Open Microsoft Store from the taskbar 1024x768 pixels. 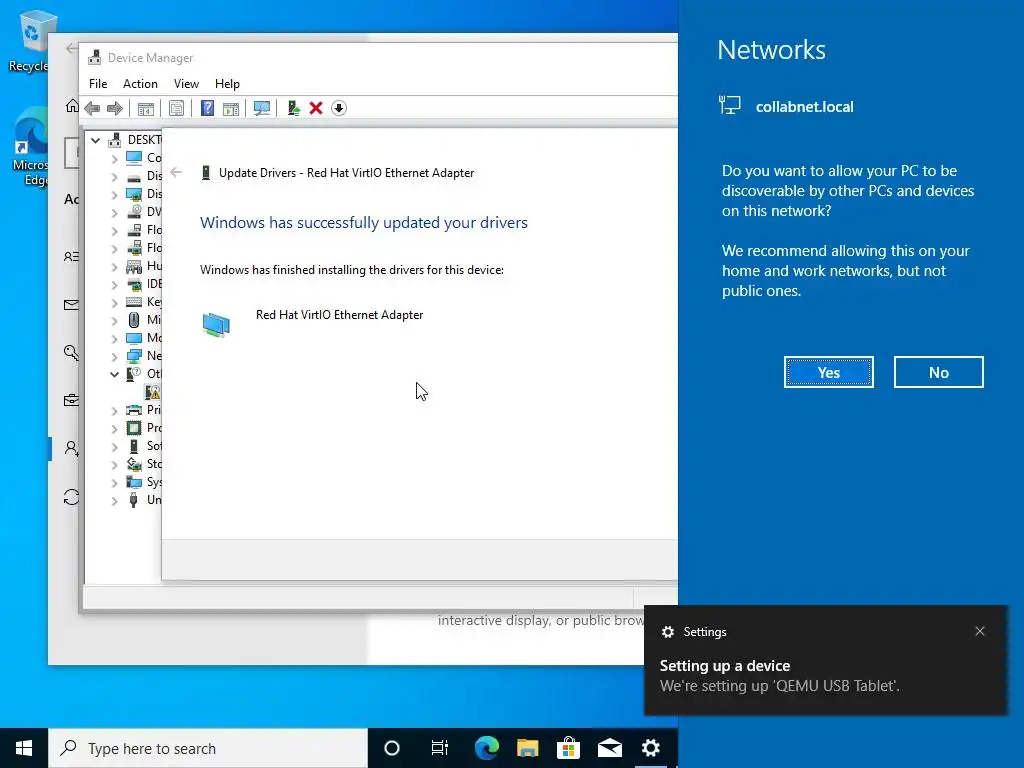tap(569, 748)
